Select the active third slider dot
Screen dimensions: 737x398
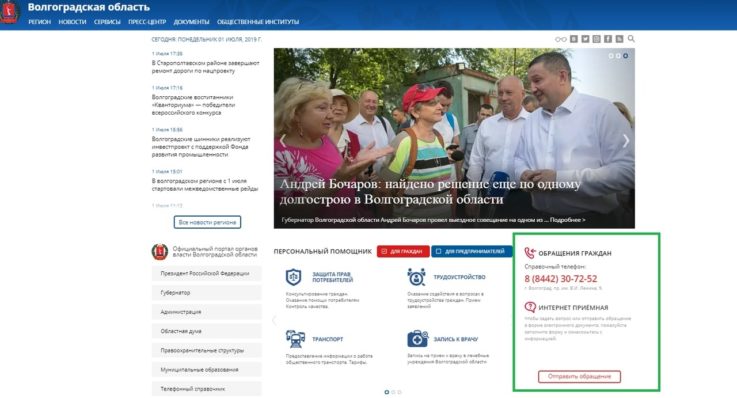pos(625,56)
